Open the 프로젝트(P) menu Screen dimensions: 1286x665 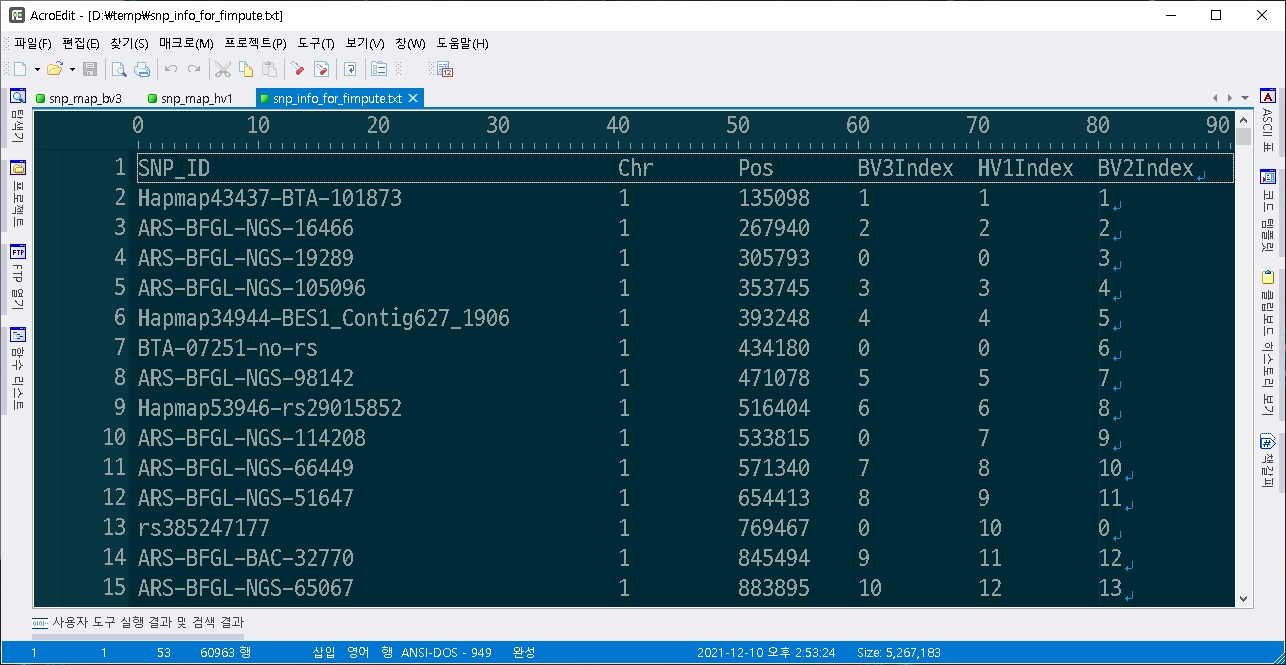(255, 43)
